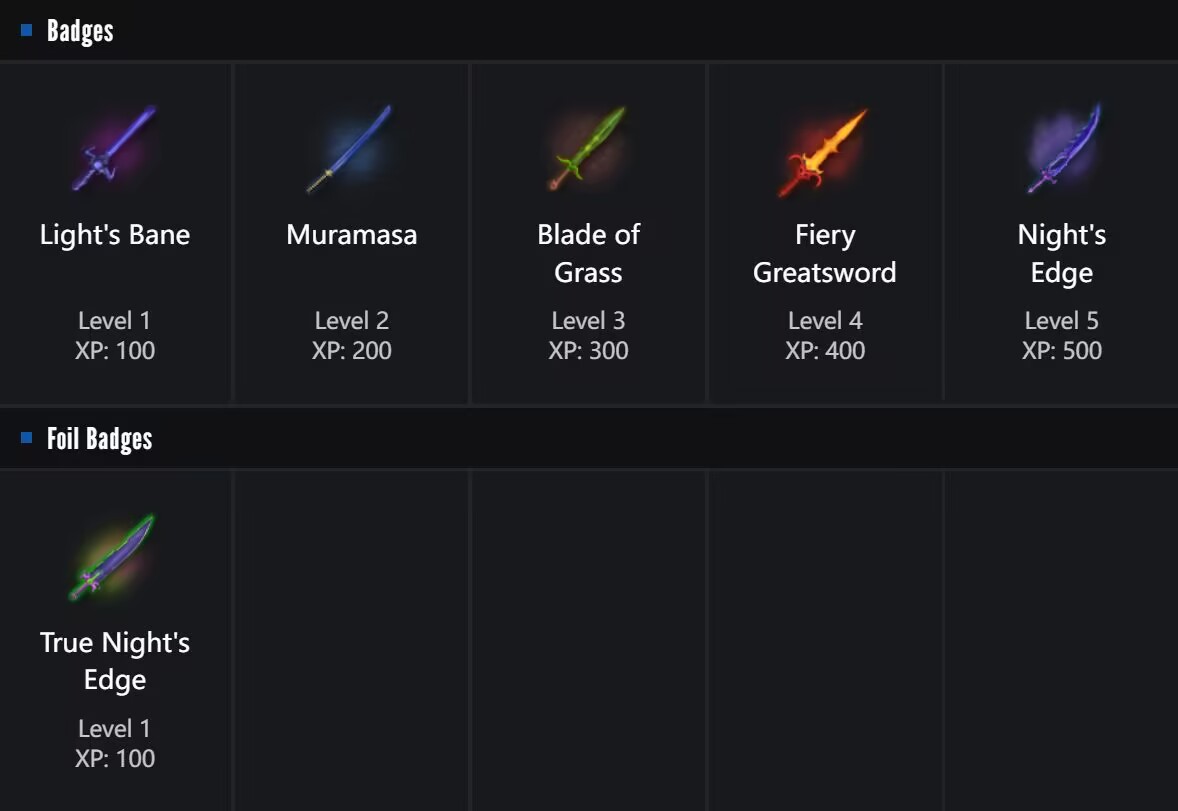Click the blue square beside Badges
This screenshot has height=811, width=1178.
pyautogui.click(x=27, y=31)
